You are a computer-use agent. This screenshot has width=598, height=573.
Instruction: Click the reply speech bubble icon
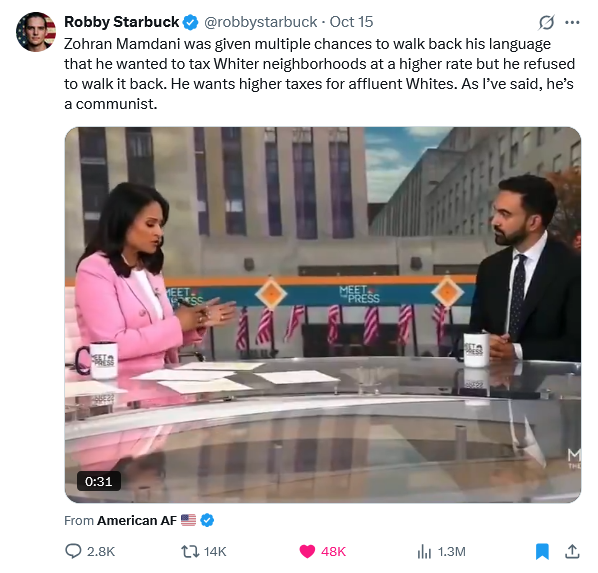click(73, 551)
